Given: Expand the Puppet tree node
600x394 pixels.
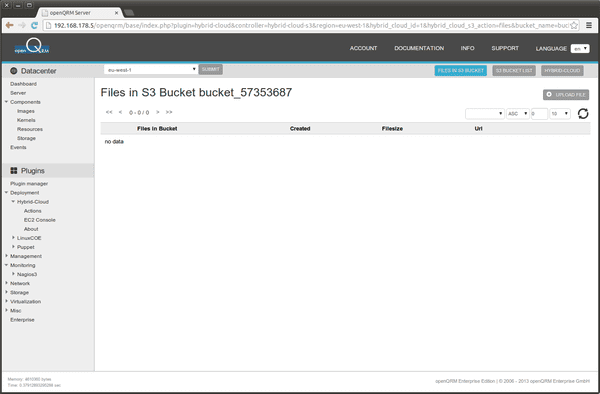Looking at the screenshot, I should coord(13,247).
